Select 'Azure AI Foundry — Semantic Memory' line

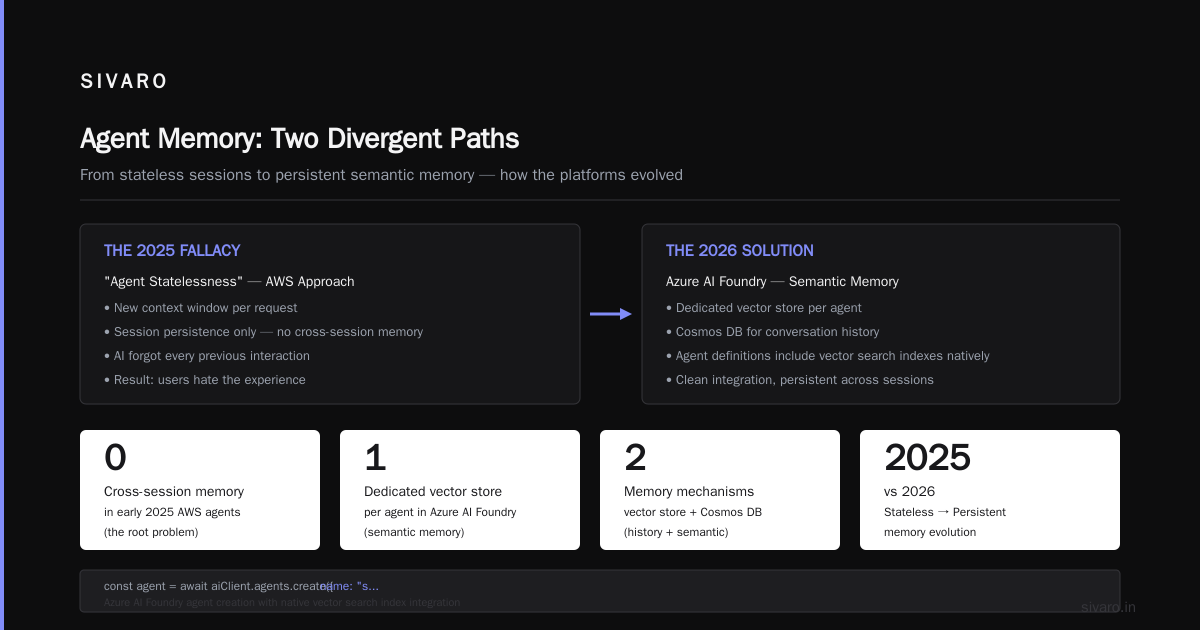782,281
